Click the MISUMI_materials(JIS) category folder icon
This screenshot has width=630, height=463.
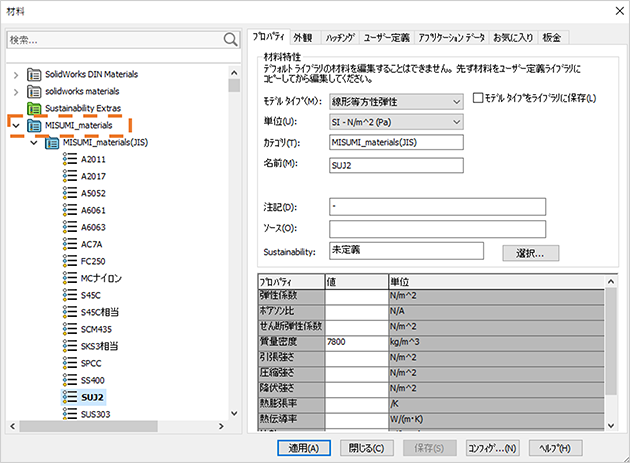[52, 142]
